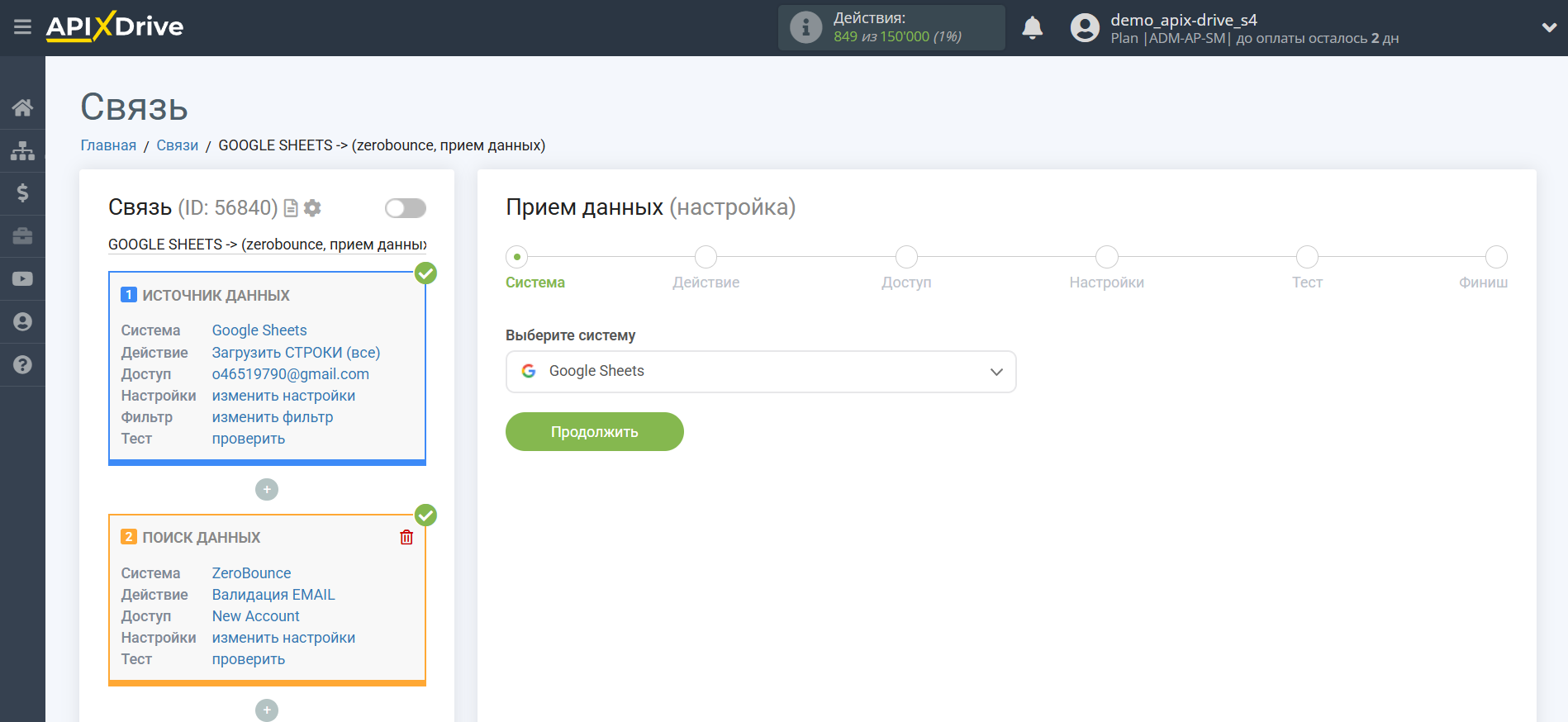The image size is (1568, 722).
Task: Go to Связи in the breadcrumb
Action: [x=177, y=145]
